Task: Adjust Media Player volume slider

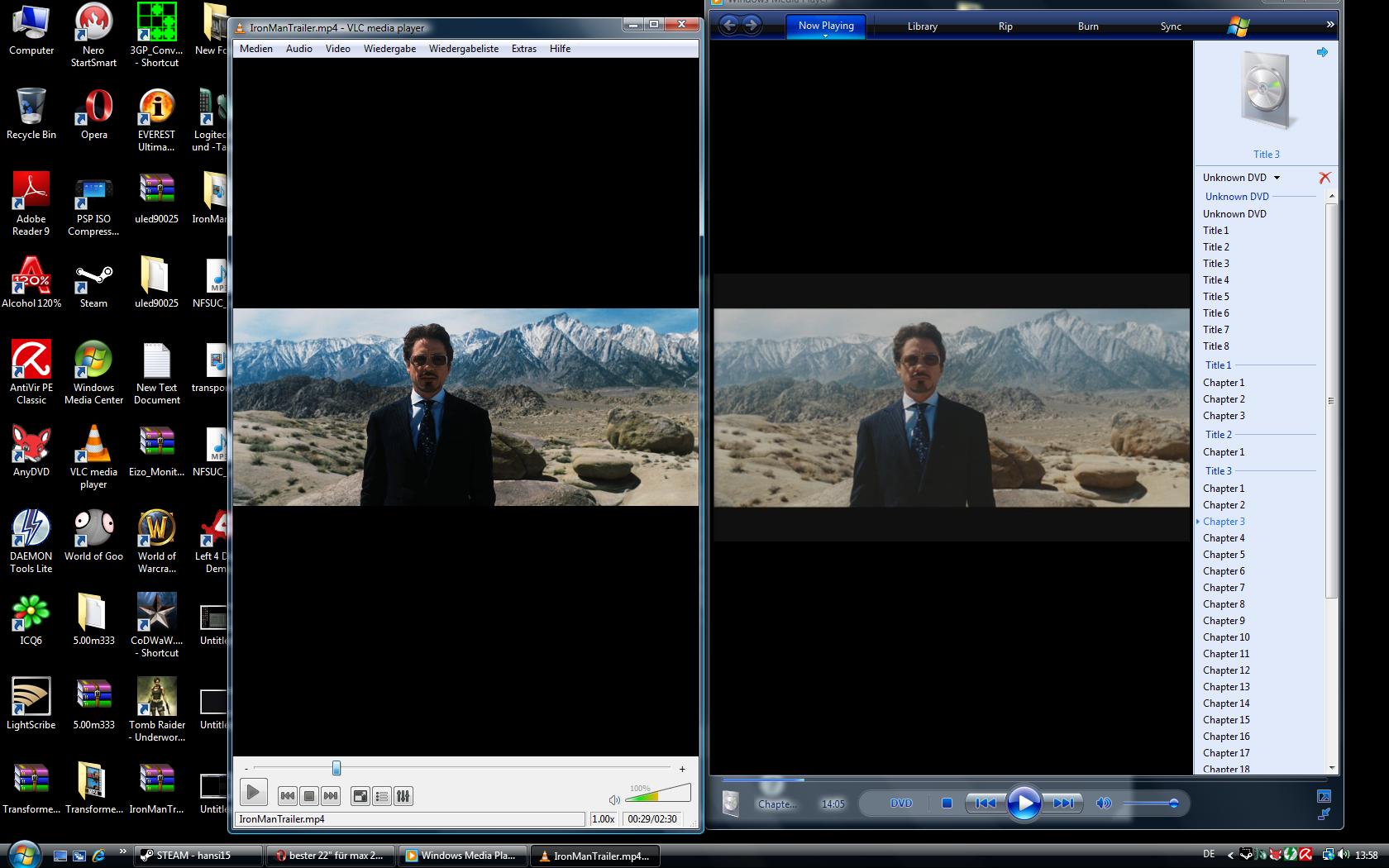Action: (1149, 804)
